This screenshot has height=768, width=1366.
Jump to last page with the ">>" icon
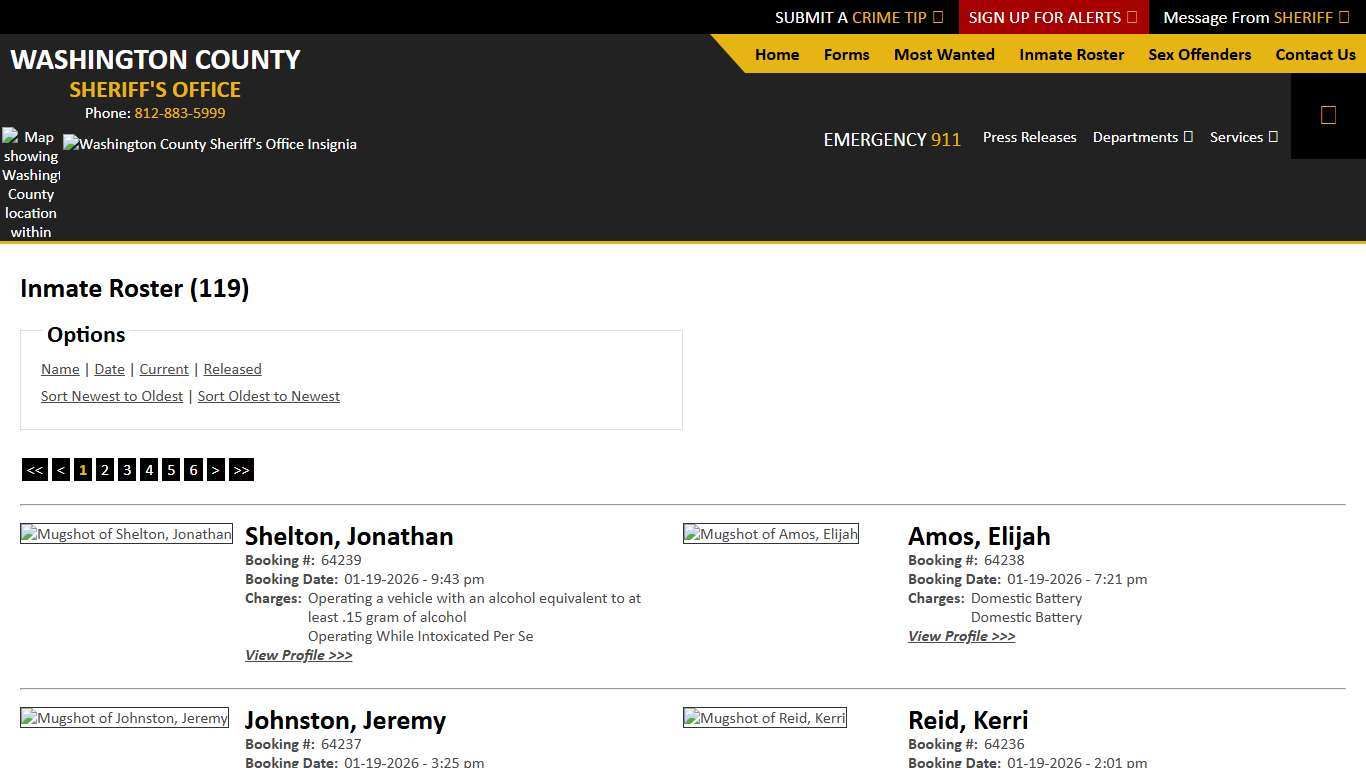[x=241, y=469]
